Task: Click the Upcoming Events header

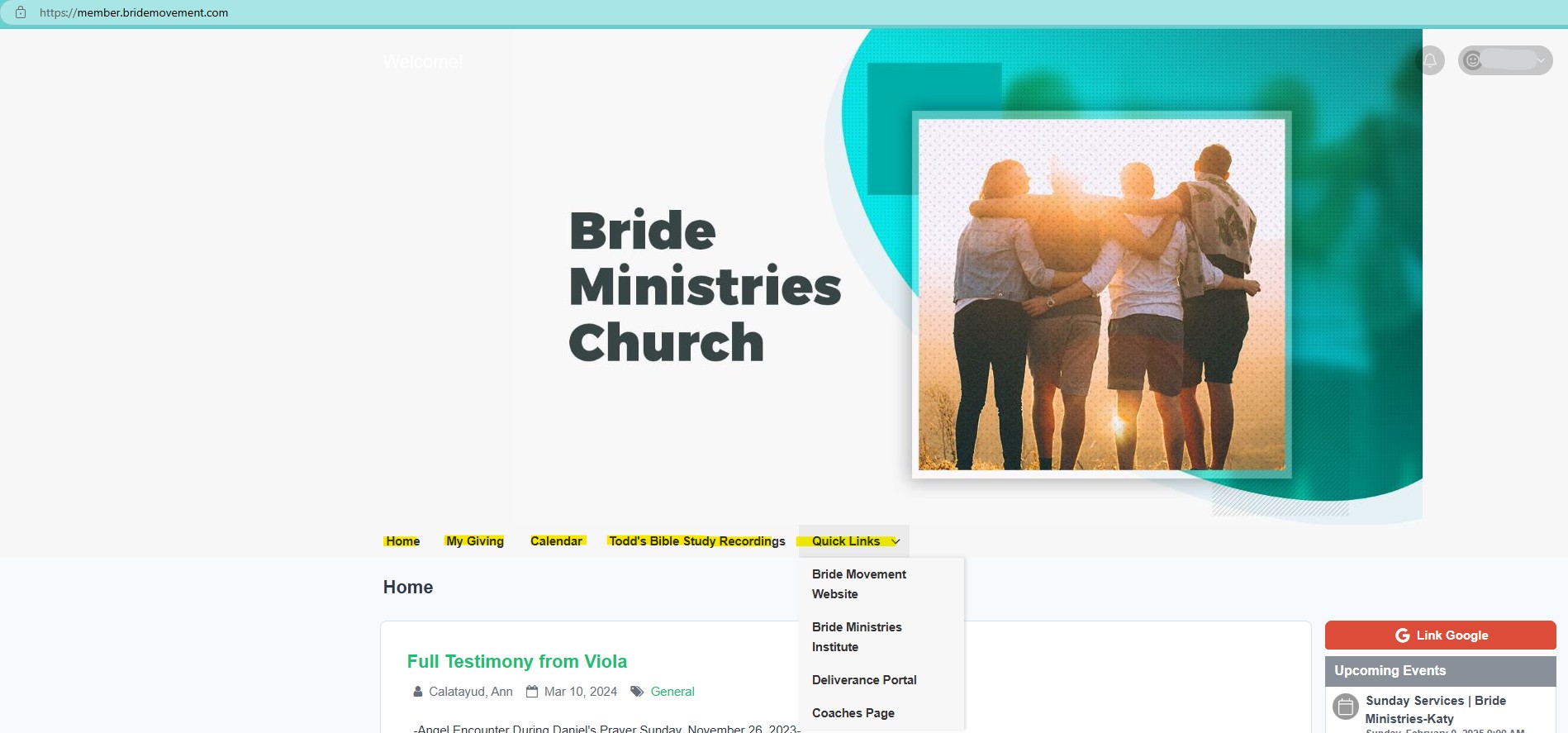Action: (1441, 671)
